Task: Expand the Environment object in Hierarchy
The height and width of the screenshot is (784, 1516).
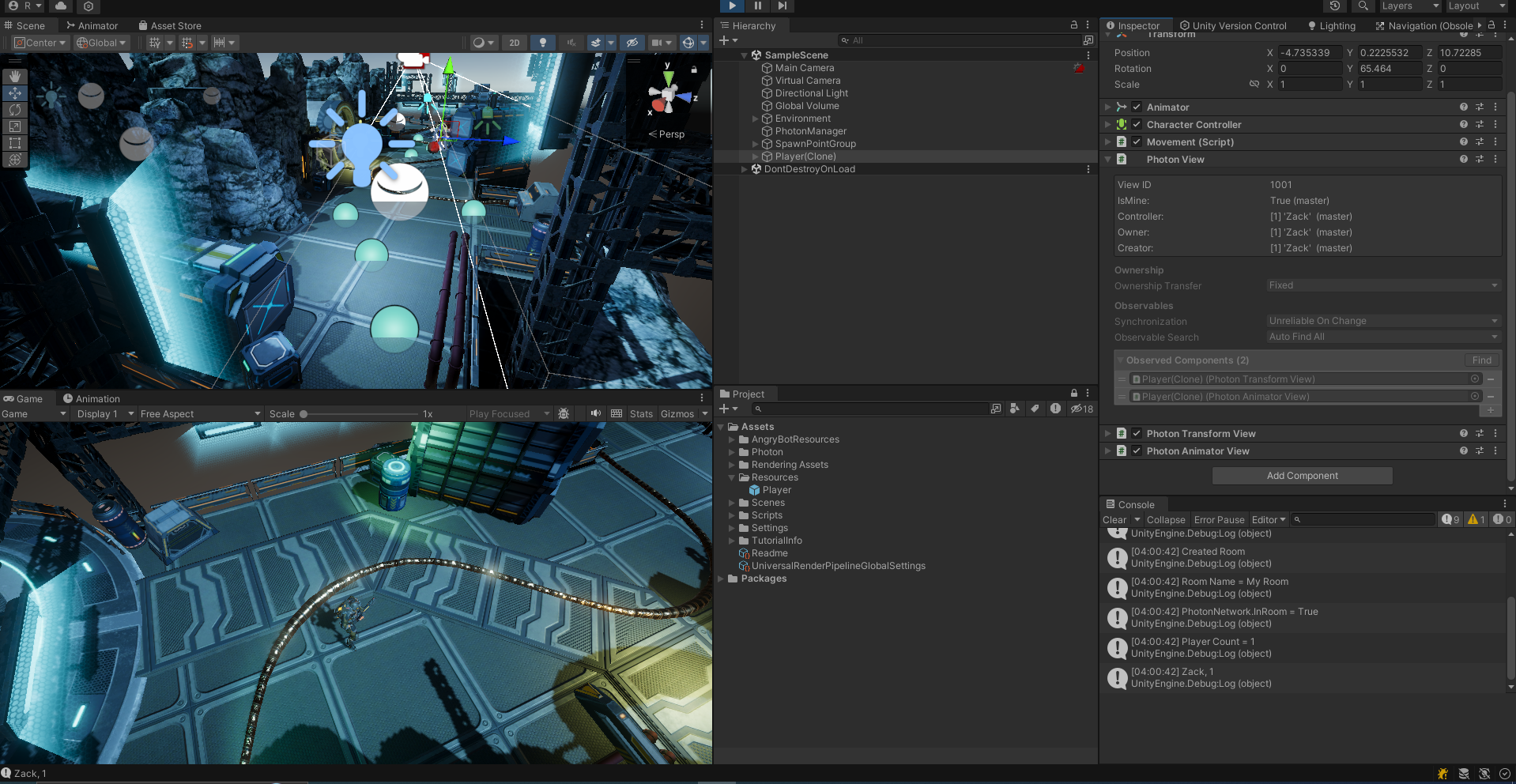Action: [755, 119]
